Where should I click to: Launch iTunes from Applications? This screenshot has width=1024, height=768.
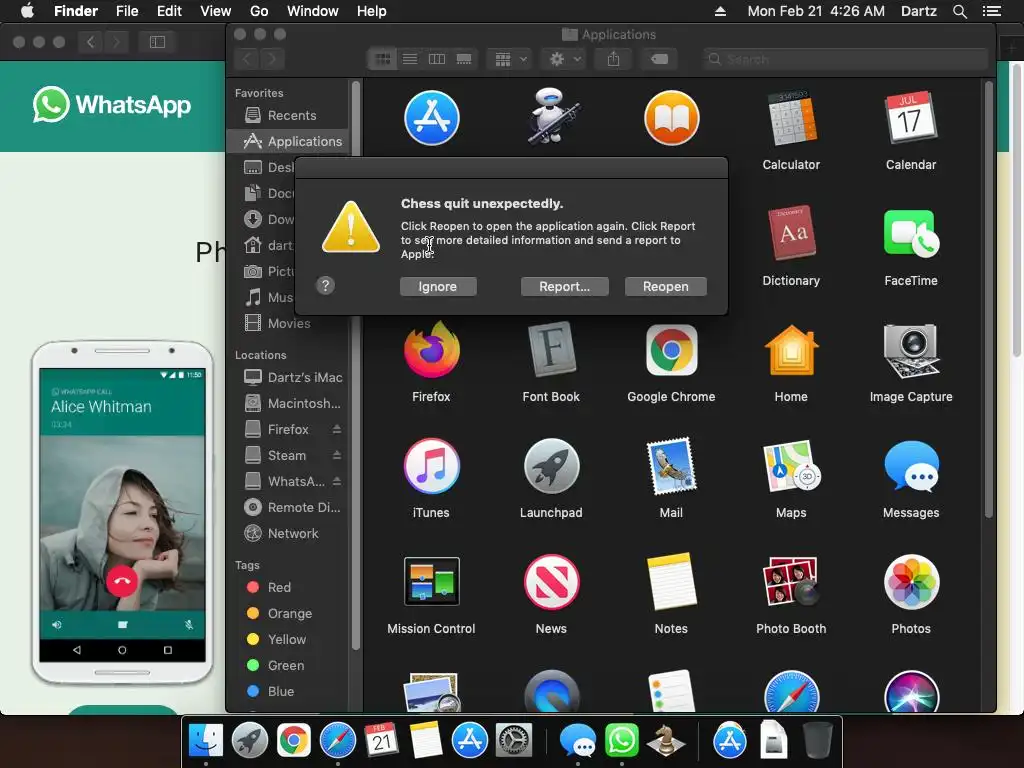431,466
